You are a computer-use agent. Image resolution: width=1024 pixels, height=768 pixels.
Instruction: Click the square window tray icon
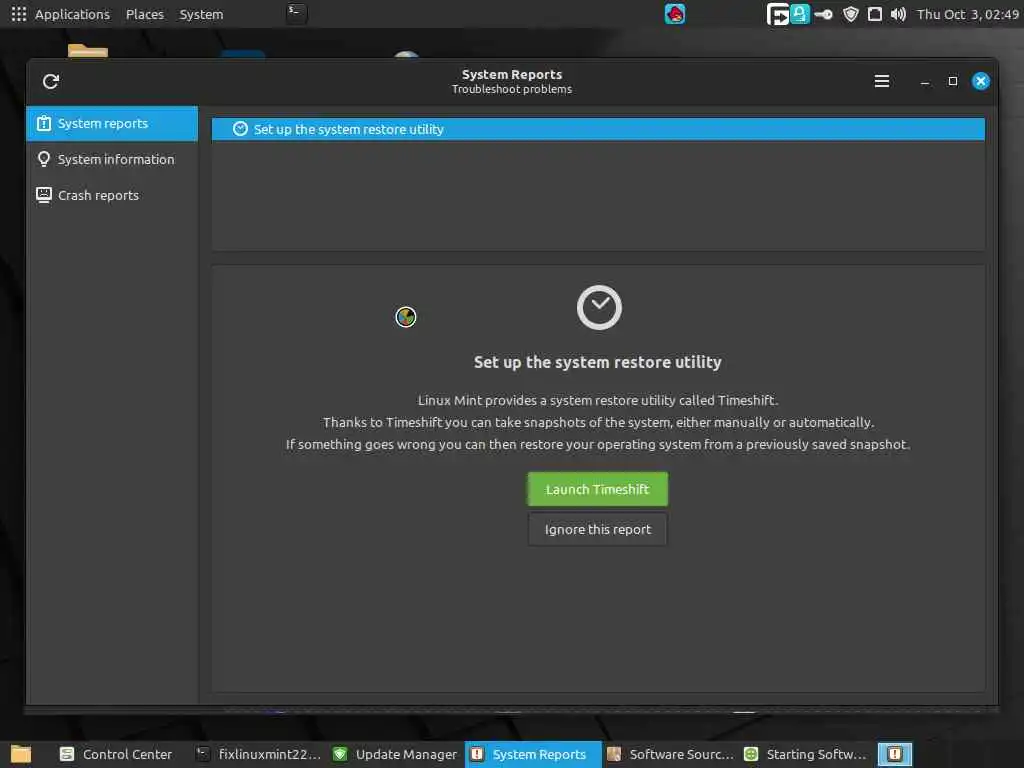point(874,14)
